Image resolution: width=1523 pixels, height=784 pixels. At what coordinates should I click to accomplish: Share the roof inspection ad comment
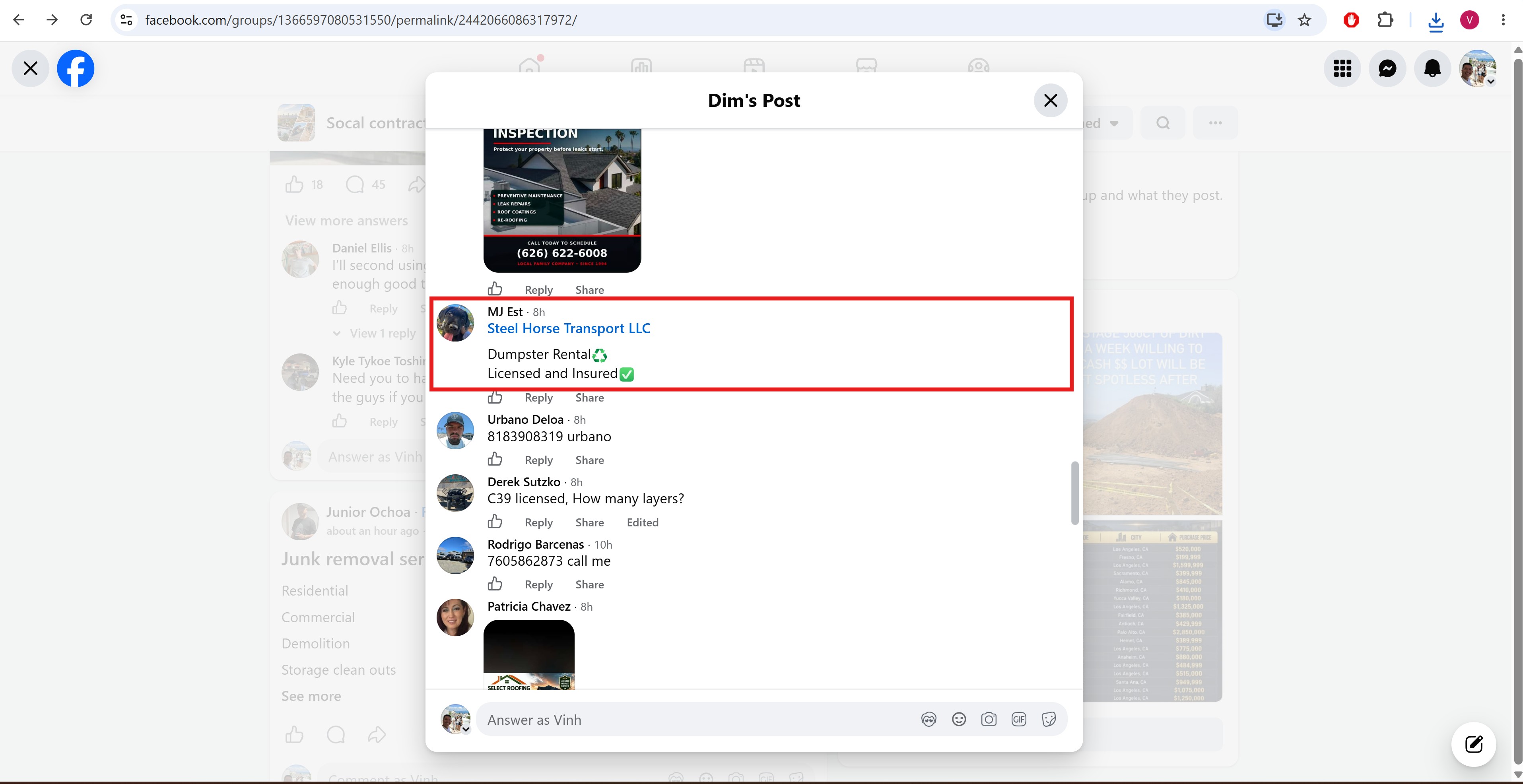coord(589,290)
